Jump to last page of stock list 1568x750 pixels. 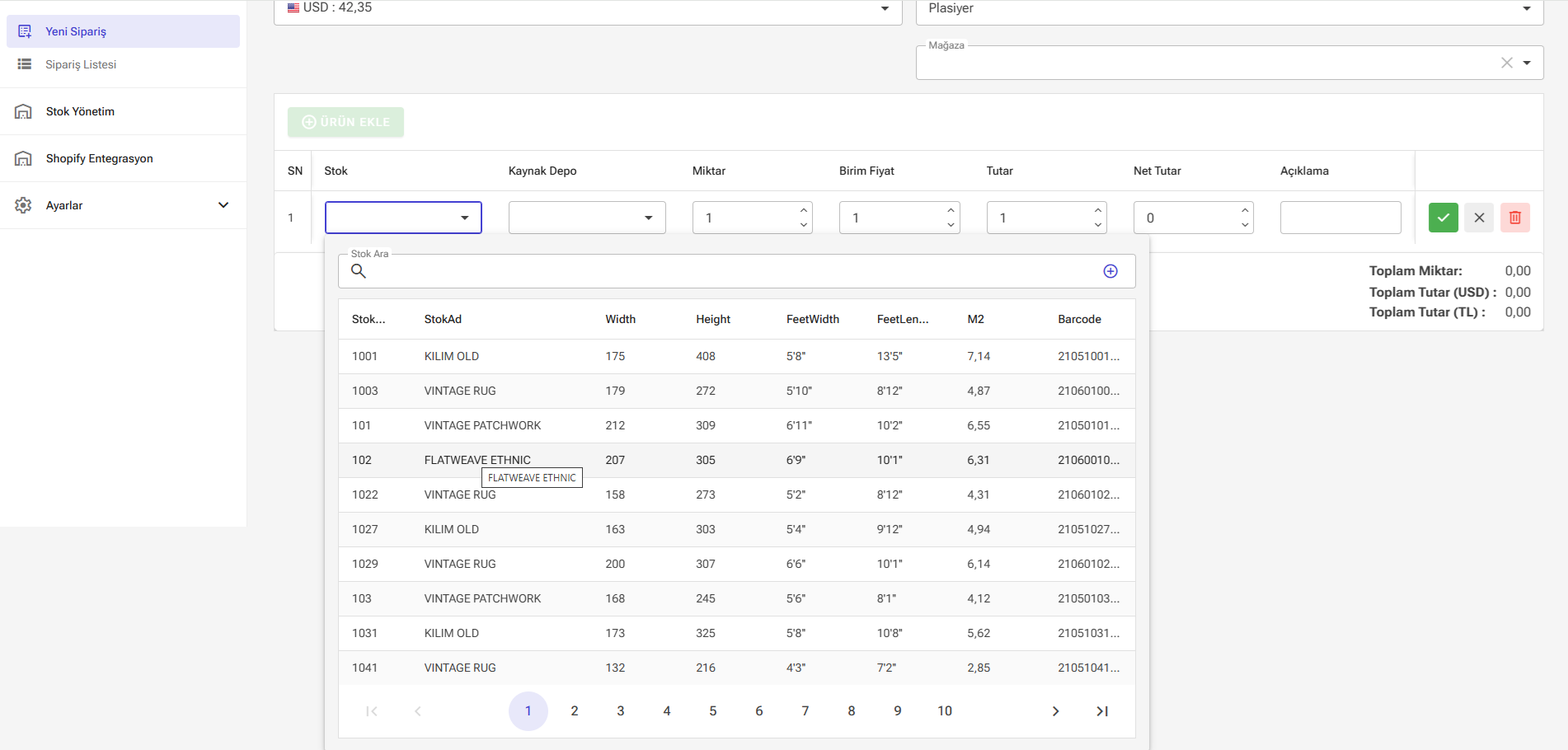pyautogui.click(x=1101, y=711)
